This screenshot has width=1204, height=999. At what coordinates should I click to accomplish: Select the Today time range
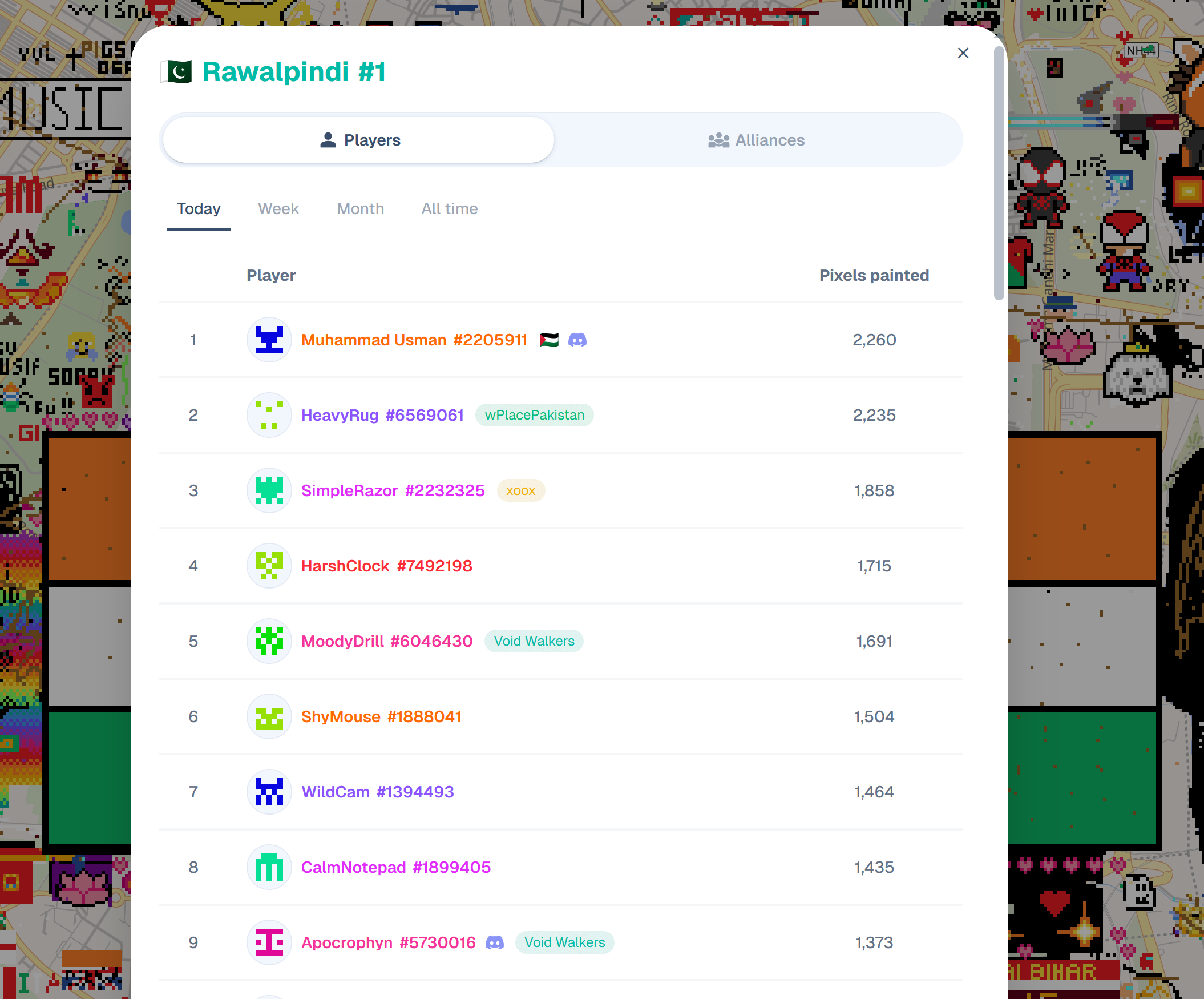click(x=199, y=209)
